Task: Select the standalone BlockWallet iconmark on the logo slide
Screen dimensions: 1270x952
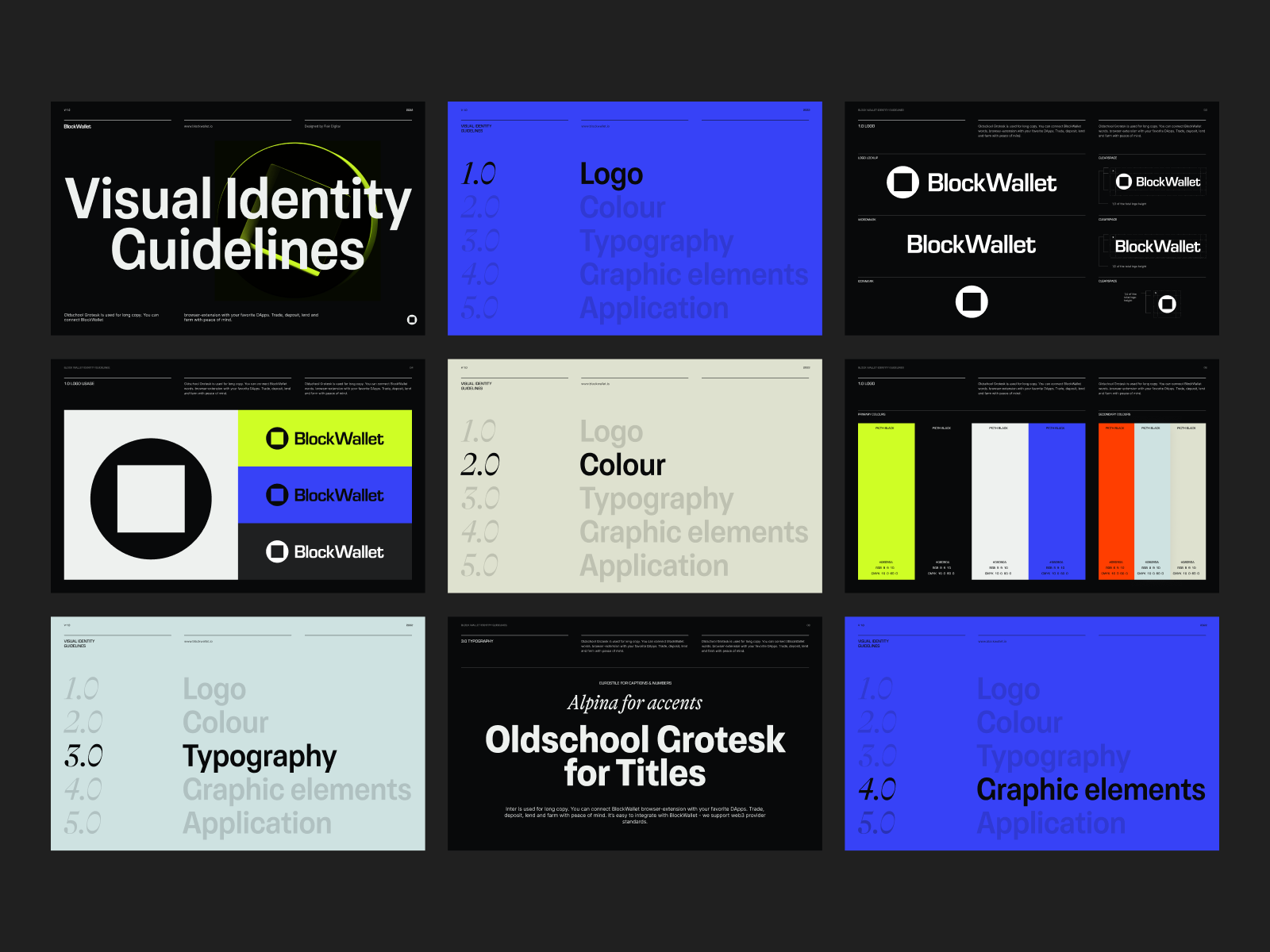Action: [972, 302]
